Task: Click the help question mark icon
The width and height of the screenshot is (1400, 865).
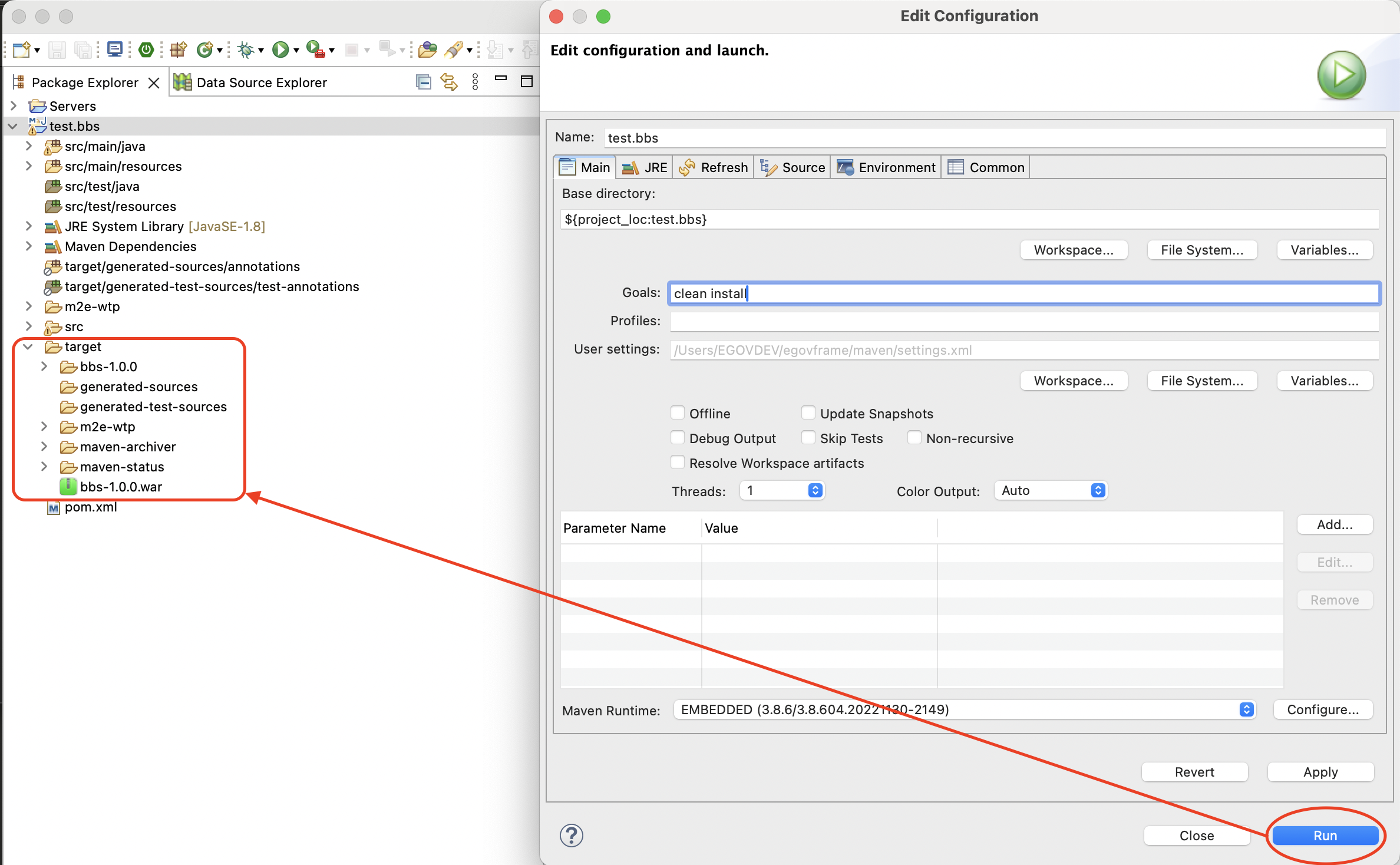Action: [571, 835]
